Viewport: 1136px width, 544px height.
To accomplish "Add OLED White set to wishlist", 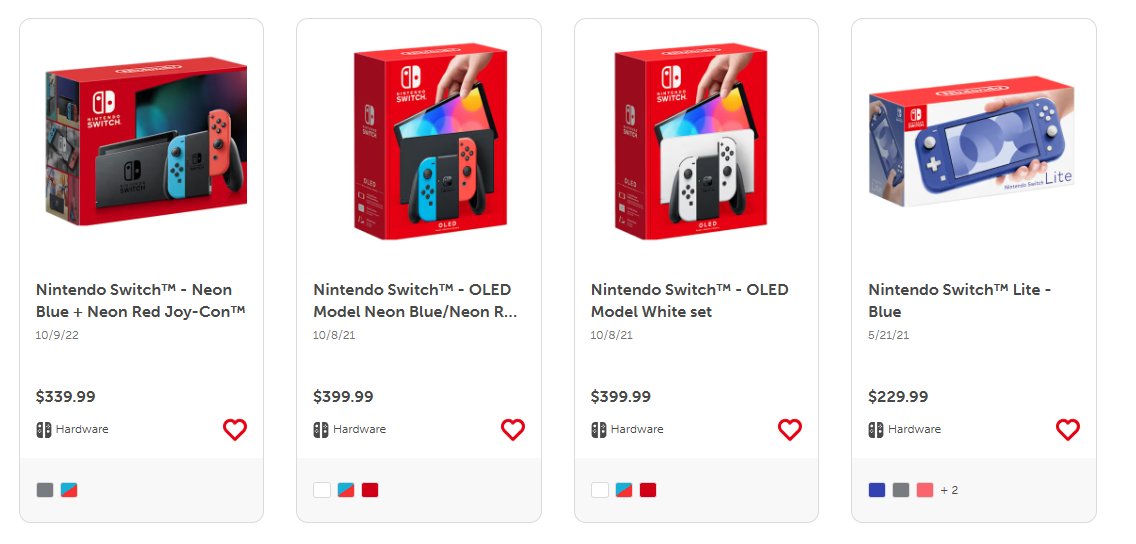I will pos(789,430).
